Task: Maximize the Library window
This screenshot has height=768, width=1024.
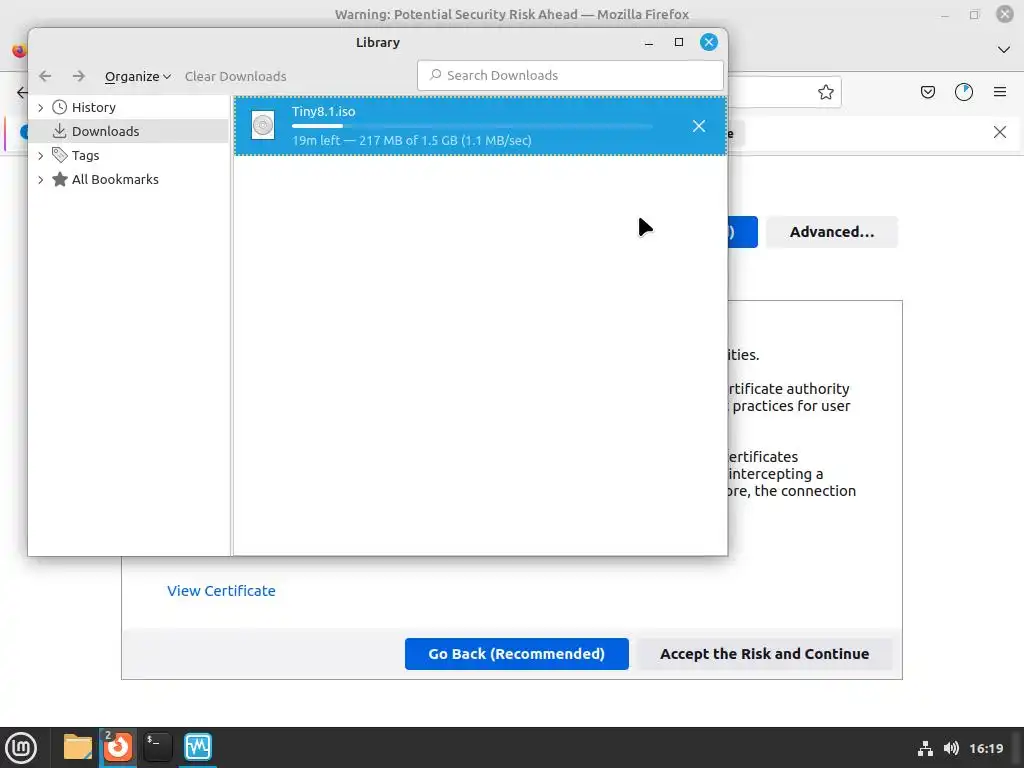Action: click(679, 42)
